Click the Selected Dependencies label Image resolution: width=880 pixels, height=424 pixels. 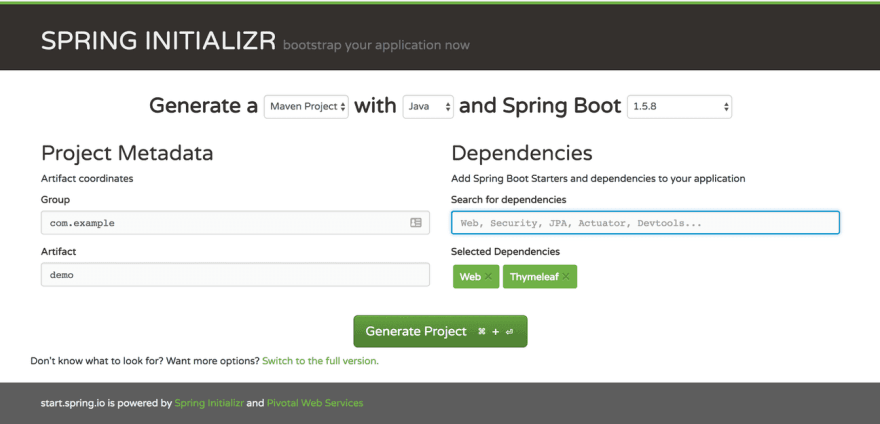point(505,252)
